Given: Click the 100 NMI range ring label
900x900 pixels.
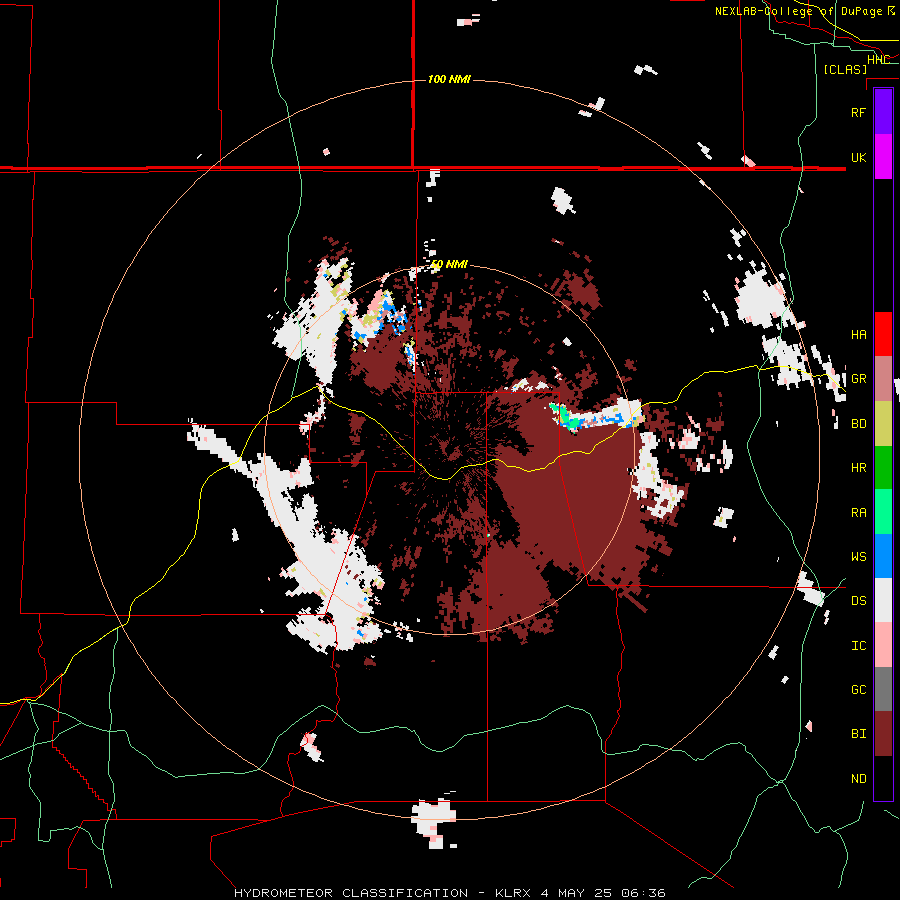Looking at the screenshot, I should click(x=449, y=79).
